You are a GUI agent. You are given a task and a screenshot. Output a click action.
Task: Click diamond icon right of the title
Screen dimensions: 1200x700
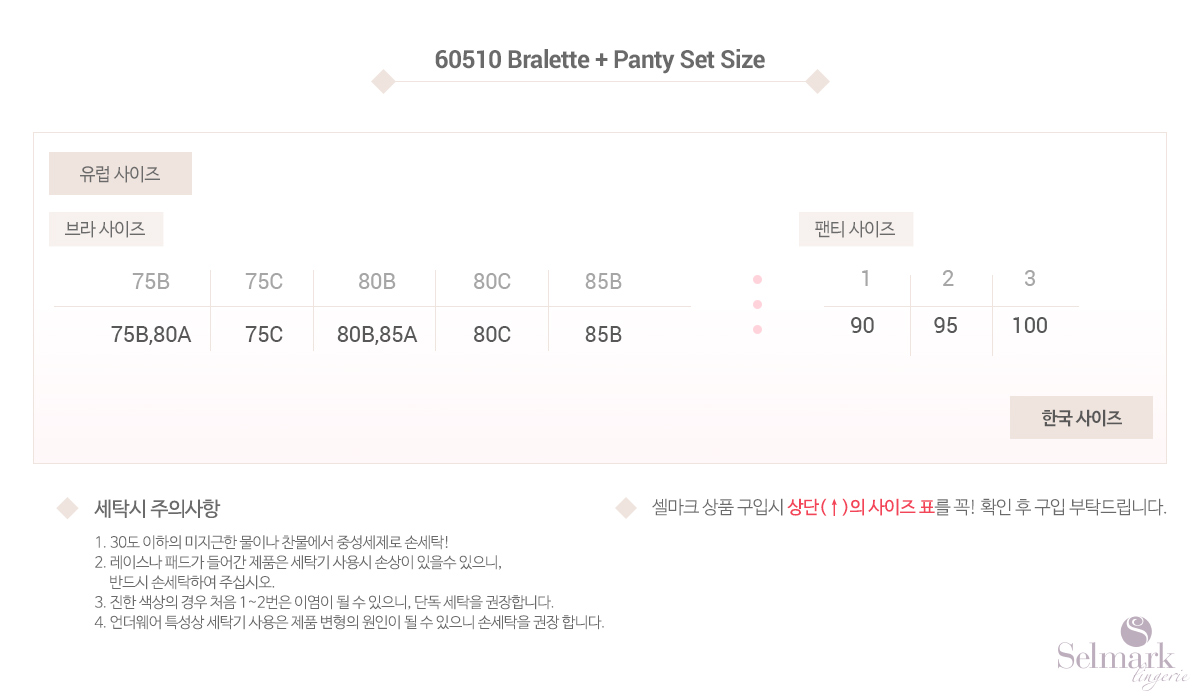(x=817, y=81)
